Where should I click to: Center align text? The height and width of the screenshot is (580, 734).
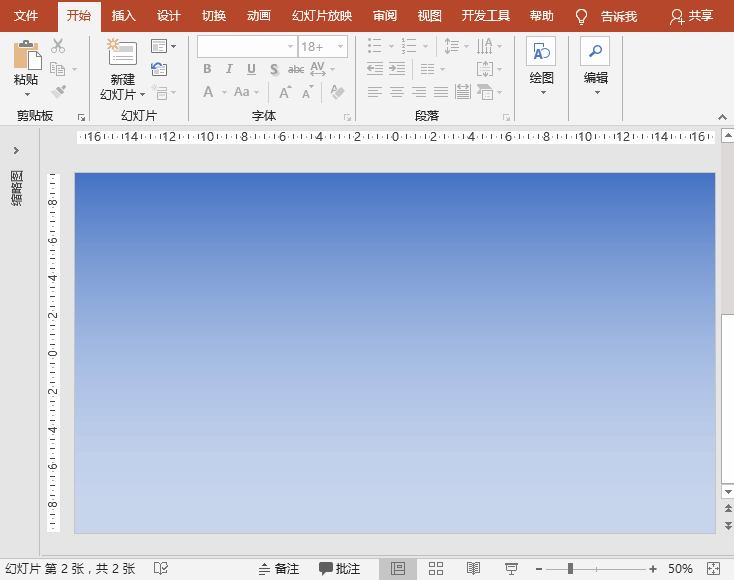point(397,92)
